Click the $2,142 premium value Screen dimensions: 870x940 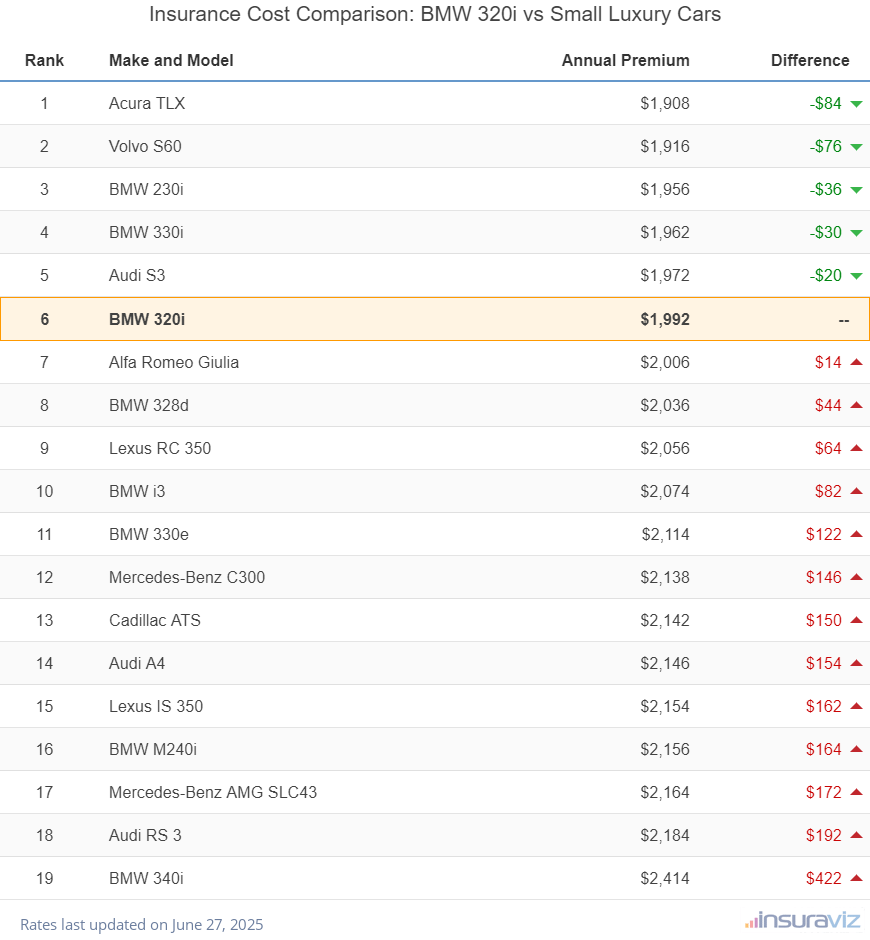[x=665, y=620]
